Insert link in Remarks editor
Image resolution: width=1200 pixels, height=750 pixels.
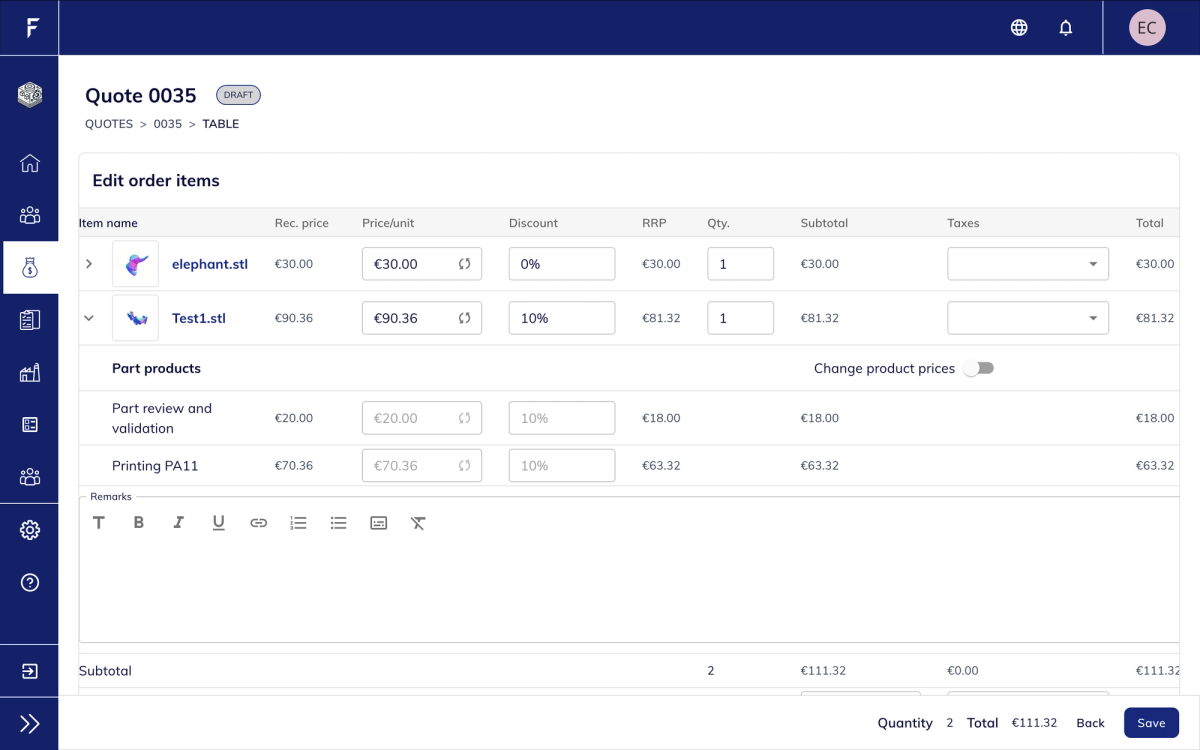tap(259, 522)
